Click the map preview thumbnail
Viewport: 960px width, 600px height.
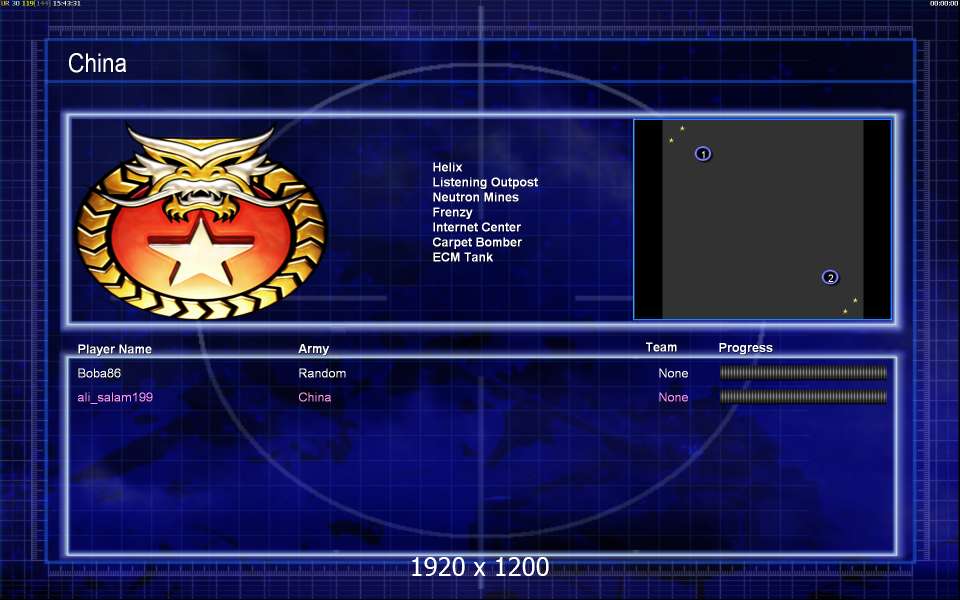[762, 219]
